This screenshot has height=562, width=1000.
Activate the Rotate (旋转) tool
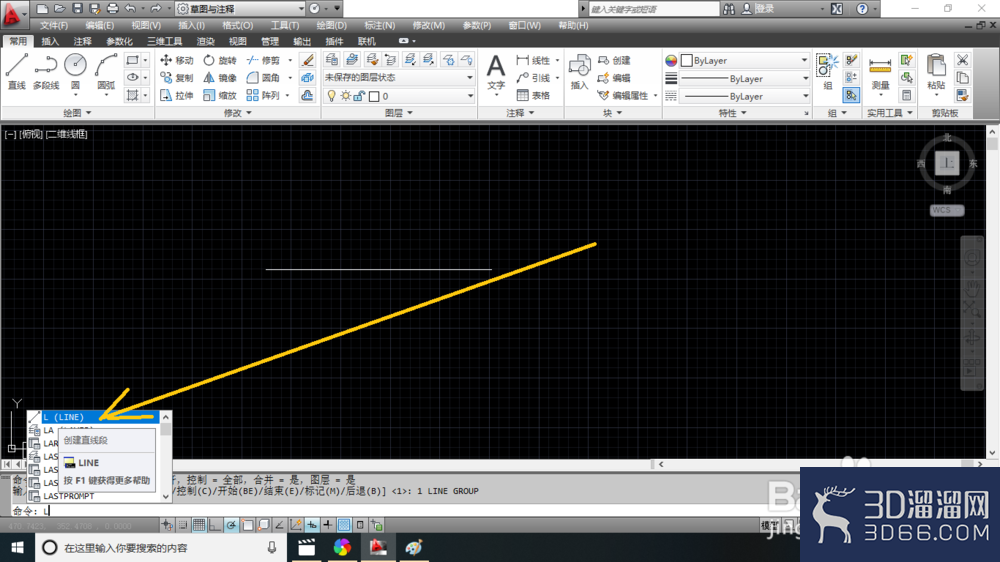(220, 60)
